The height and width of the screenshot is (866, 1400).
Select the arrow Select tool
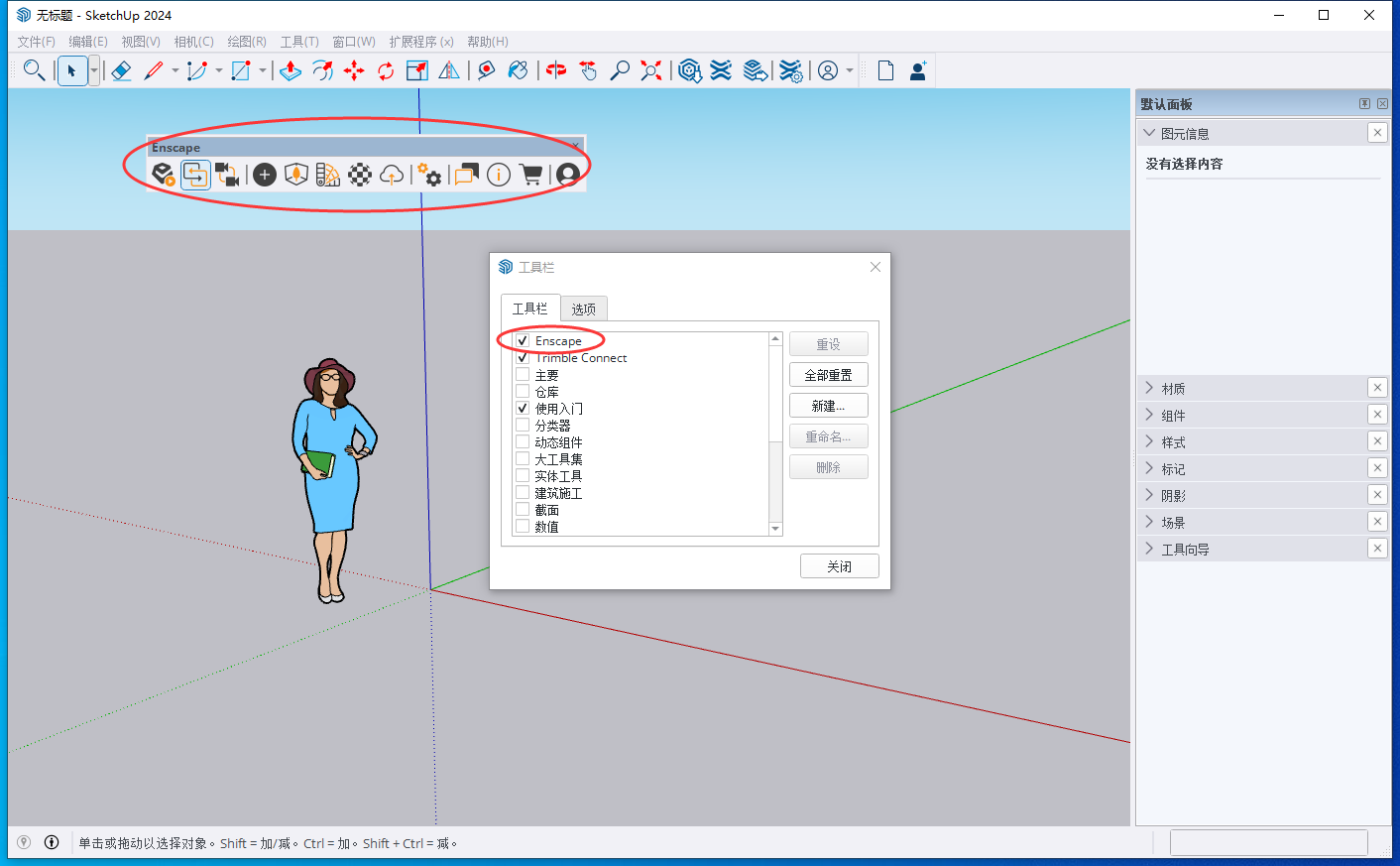click(x=71, y=70)
